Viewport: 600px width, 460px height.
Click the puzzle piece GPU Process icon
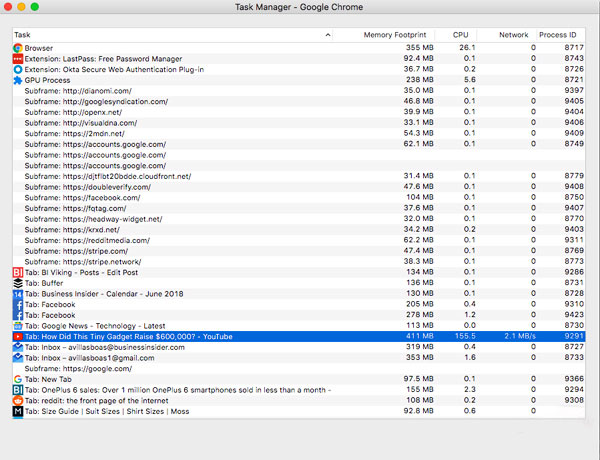pyautogui.click(x=18, y=80)
